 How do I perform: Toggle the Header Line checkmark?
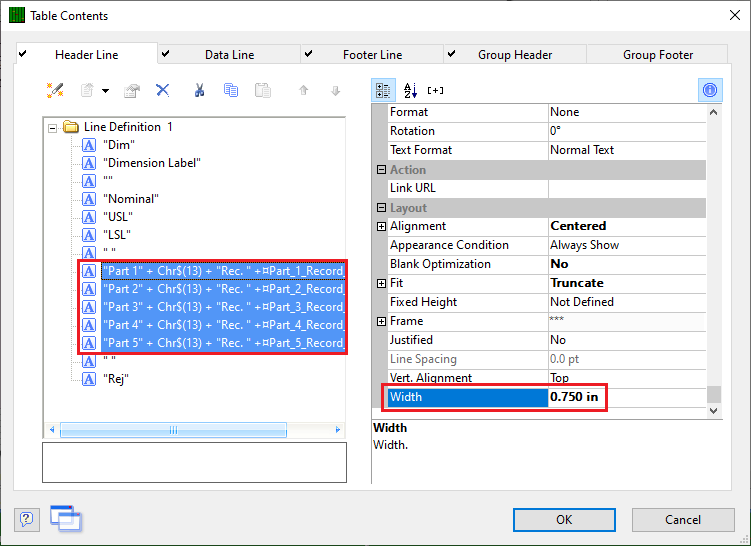[23, 54]
